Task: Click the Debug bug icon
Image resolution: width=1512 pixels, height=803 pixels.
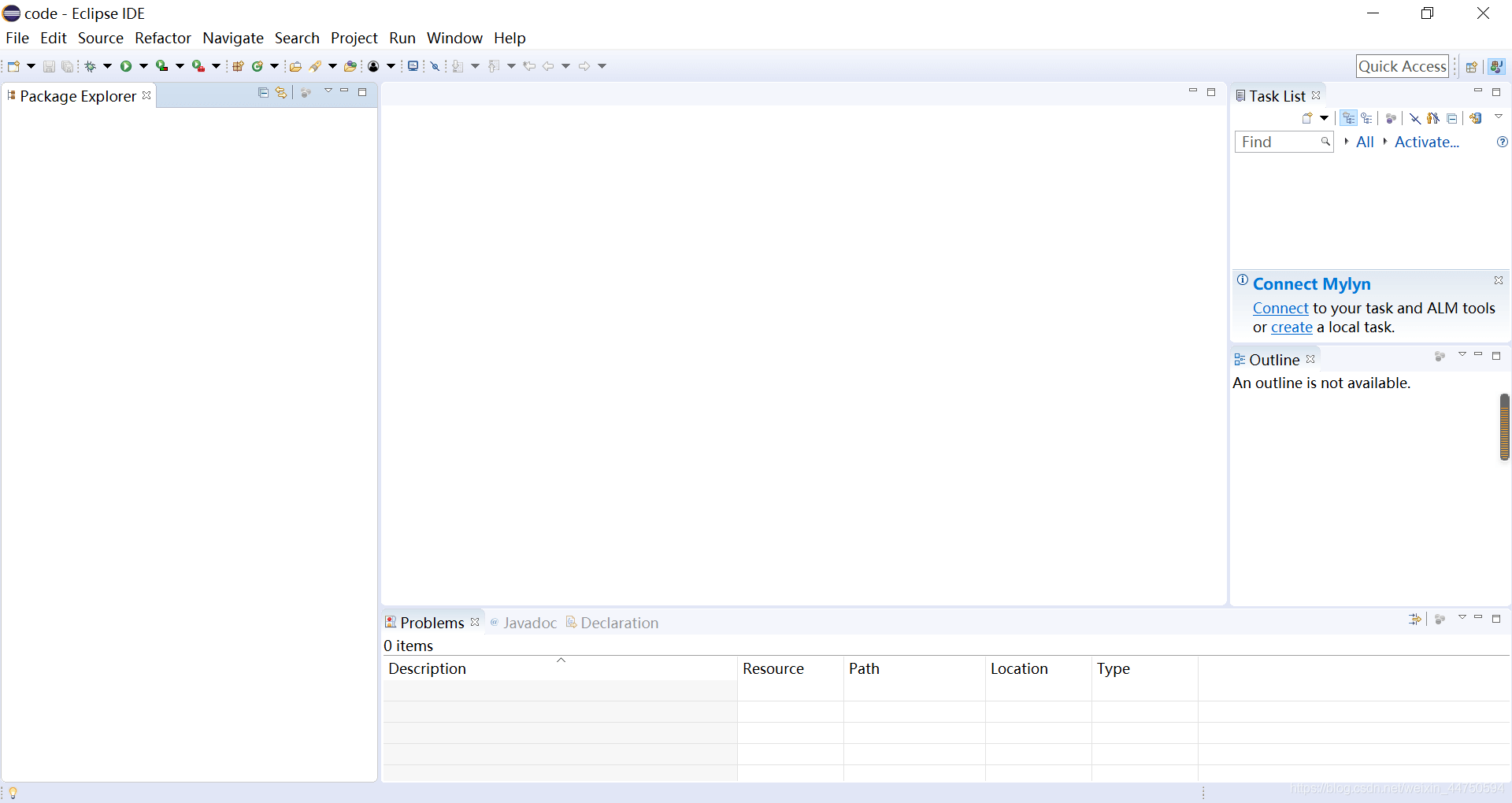Action: [91, 66]
